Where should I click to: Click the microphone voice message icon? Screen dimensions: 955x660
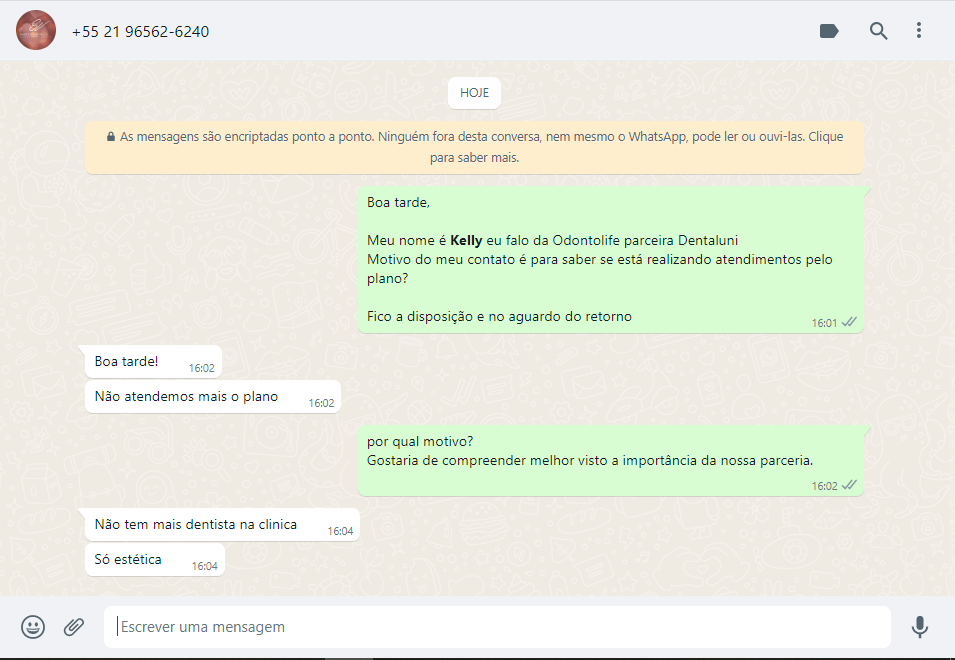pyautogui.click(x=919, y=627)
